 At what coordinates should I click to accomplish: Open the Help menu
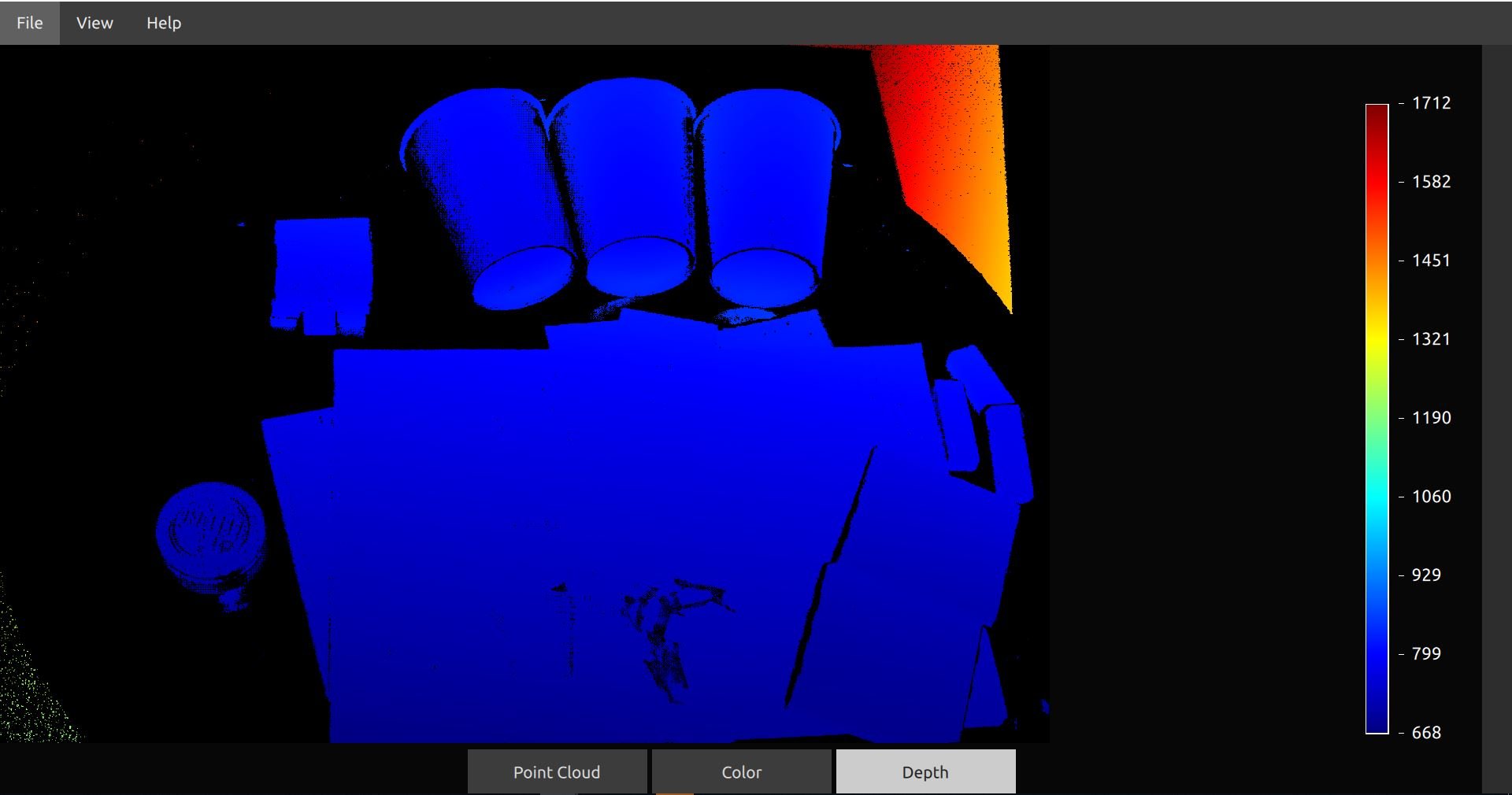point(164,23)
